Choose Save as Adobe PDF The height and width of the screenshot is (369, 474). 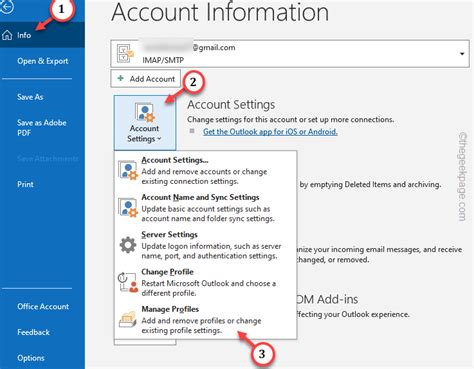pos(42,128)
